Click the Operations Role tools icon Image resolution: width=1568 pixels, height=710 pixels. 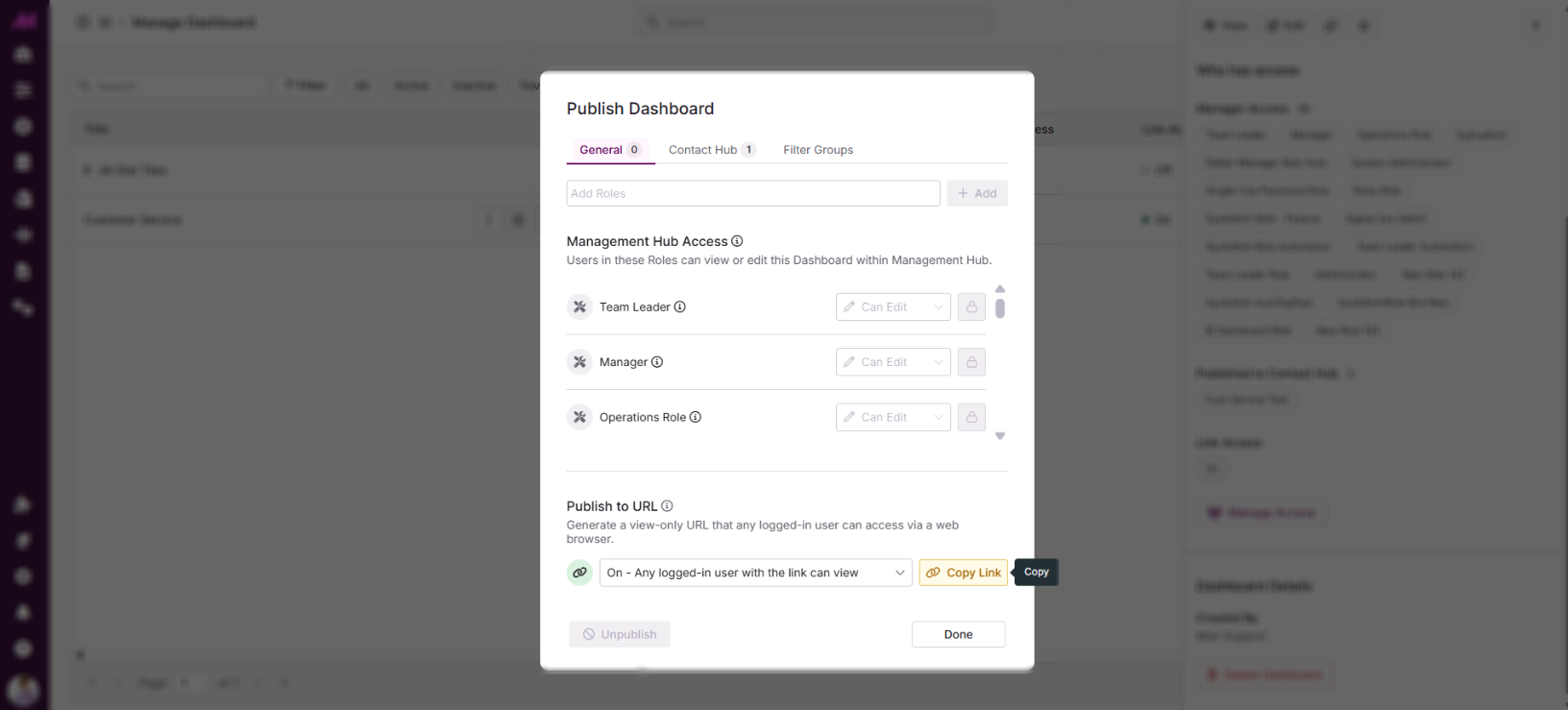[579, 417]
